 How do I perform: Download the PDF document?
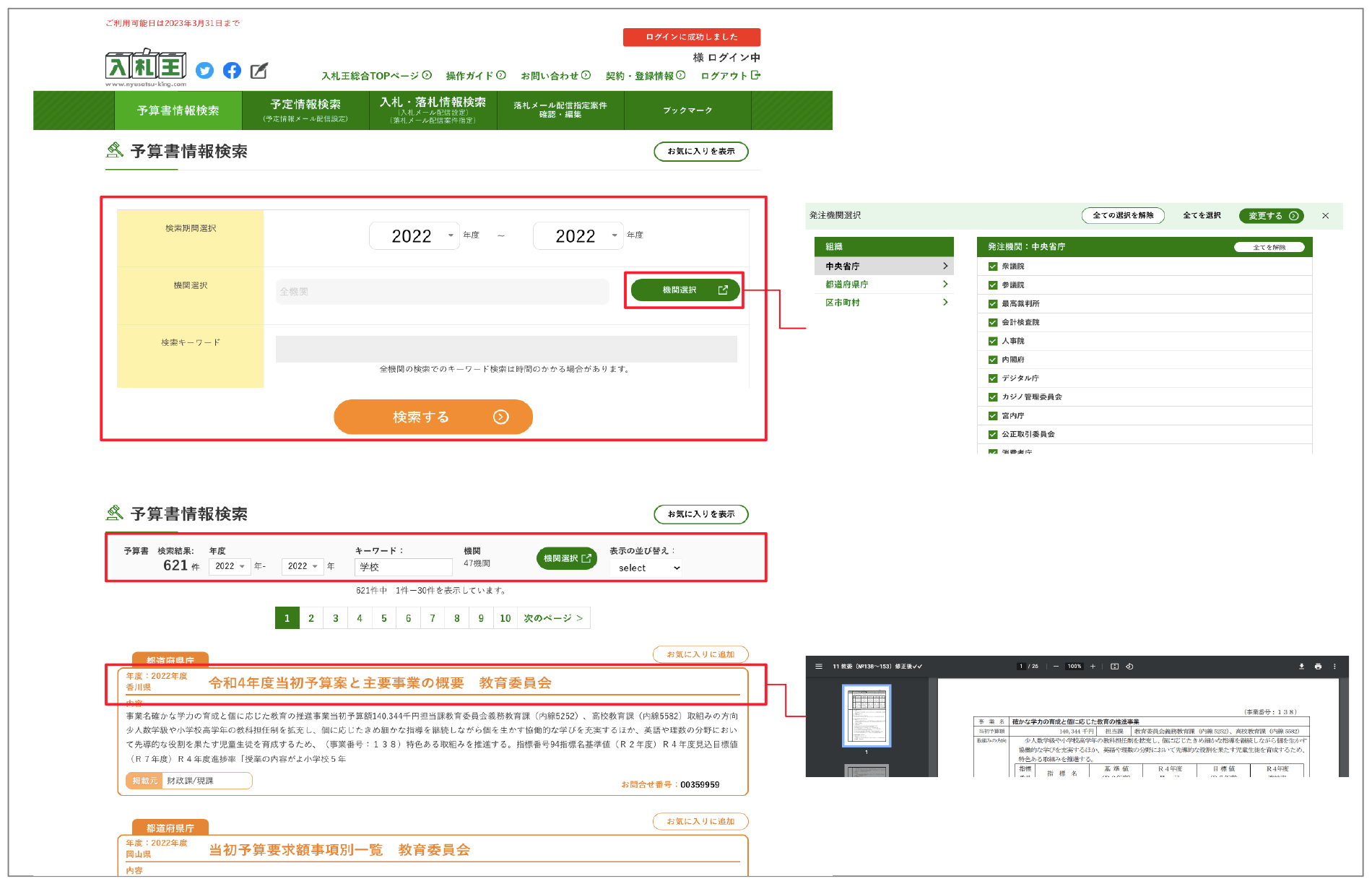pos(1302,667)
